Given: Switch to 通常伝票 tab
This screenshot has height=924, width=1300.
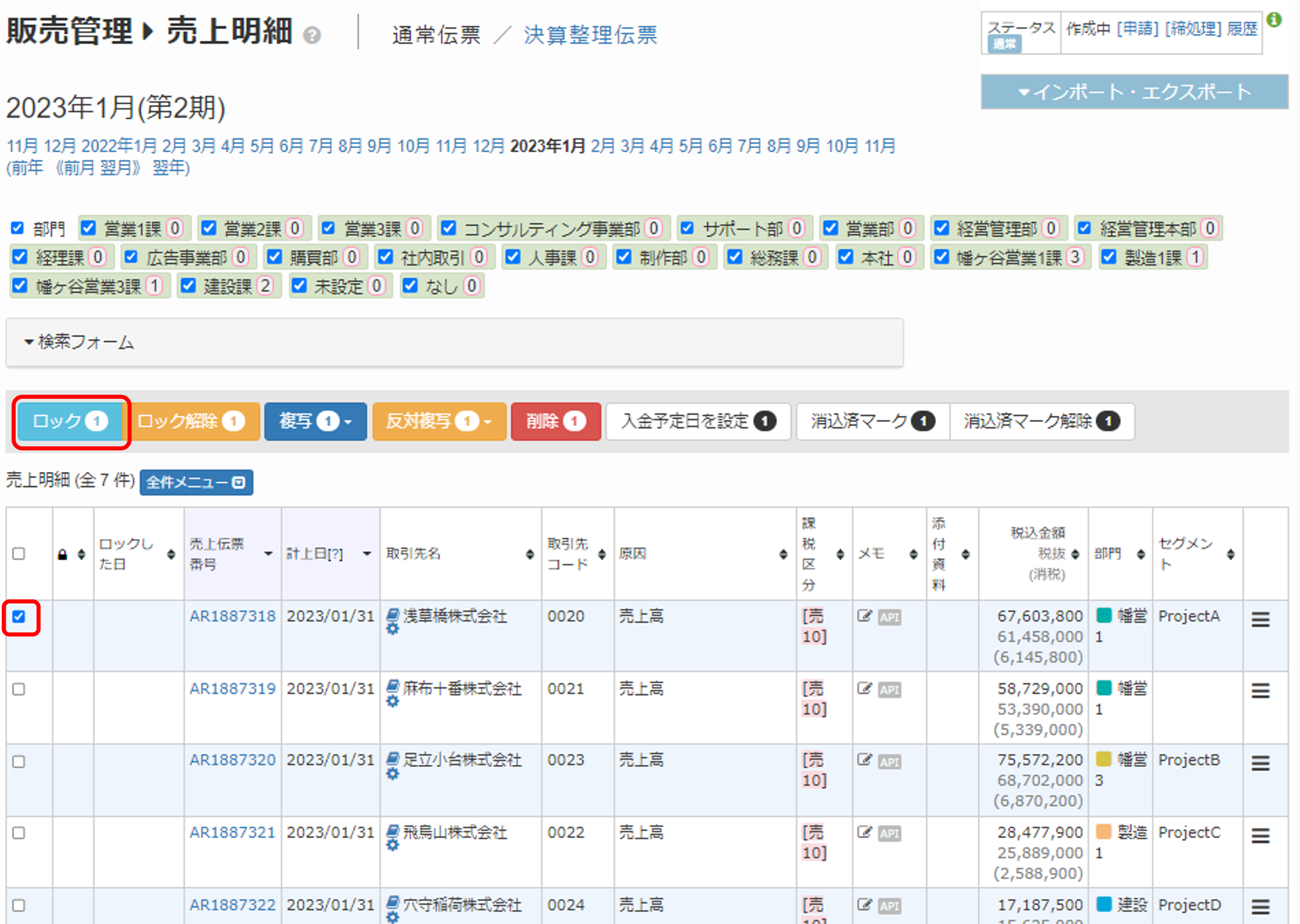Looking at the screenshot, I should (x=436, y=35).
